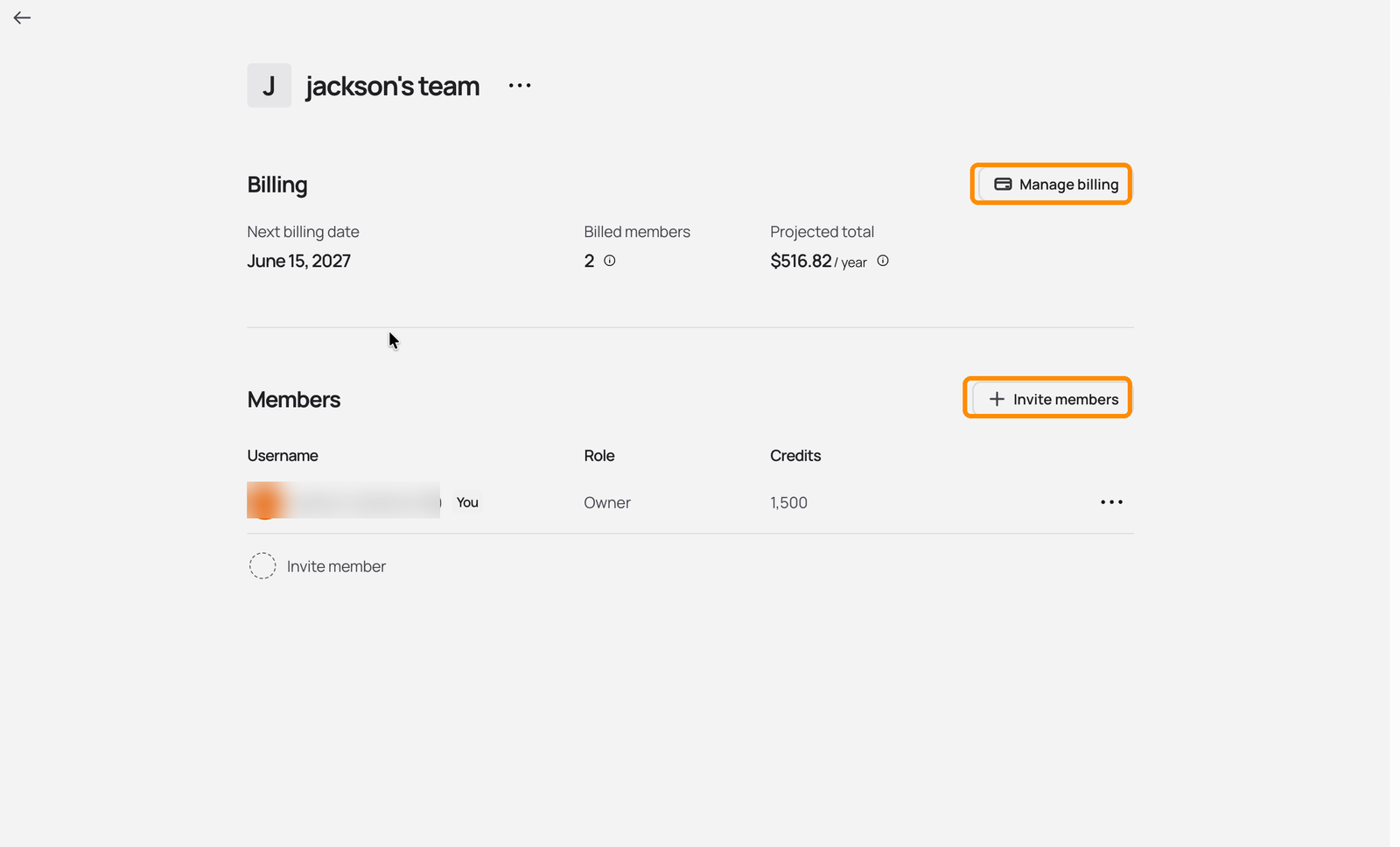Open the Owner row actions menu
1400x847 pixels.
tap(1111, 502)
